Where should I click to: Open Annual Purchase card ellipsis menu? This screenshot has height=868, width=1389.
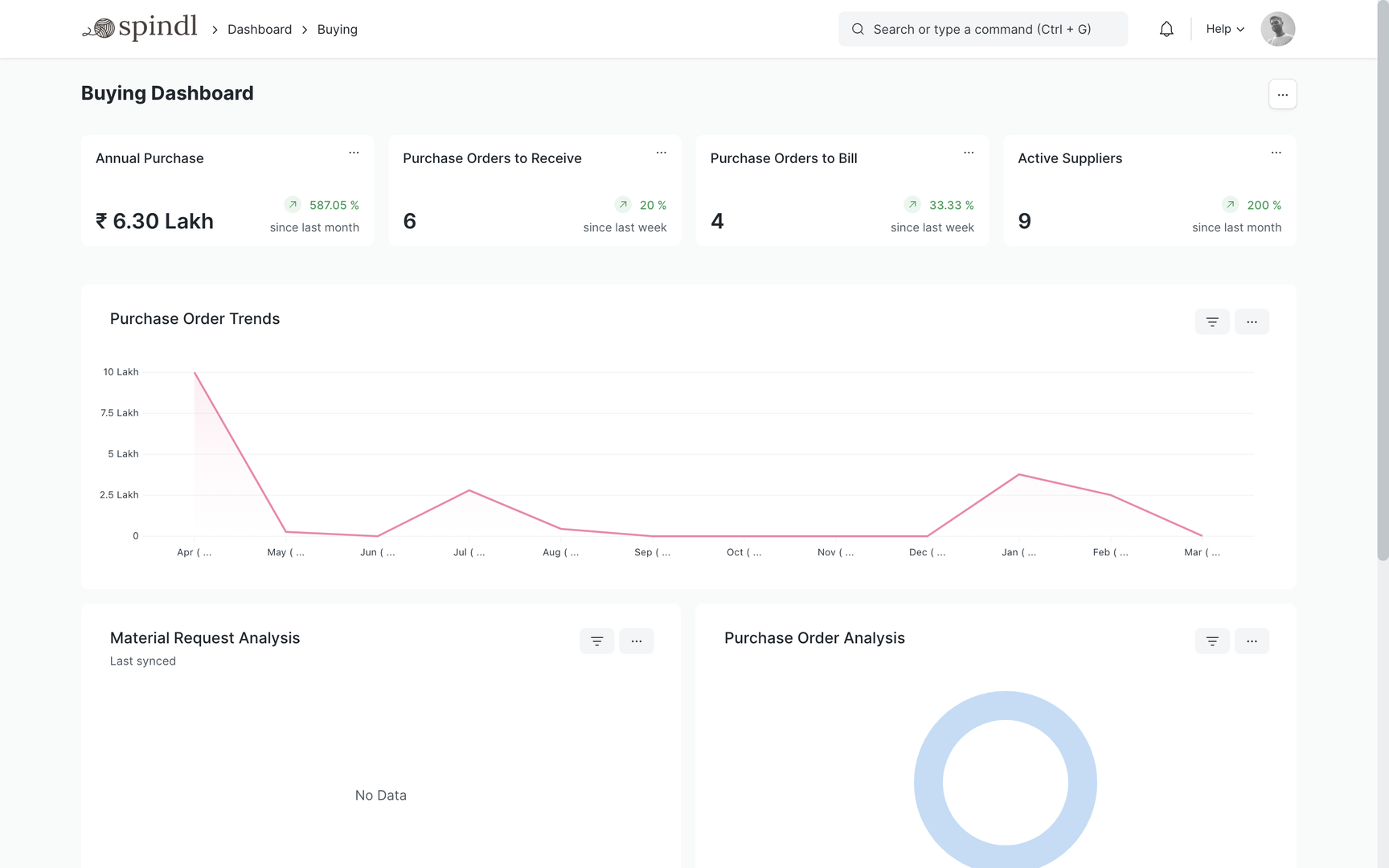[354, 152]
